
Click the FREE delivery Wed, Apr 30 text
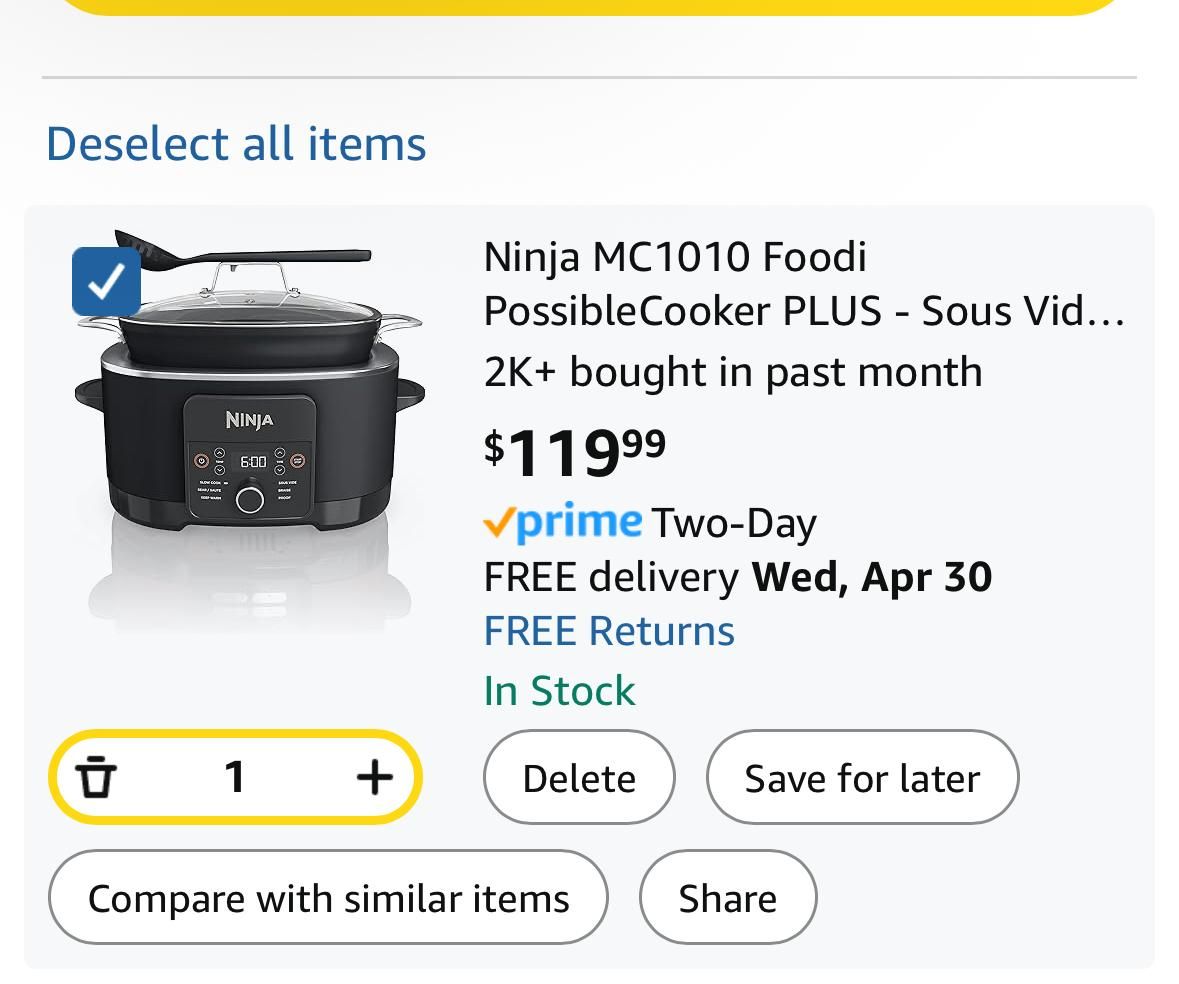(x=737, y=577)
